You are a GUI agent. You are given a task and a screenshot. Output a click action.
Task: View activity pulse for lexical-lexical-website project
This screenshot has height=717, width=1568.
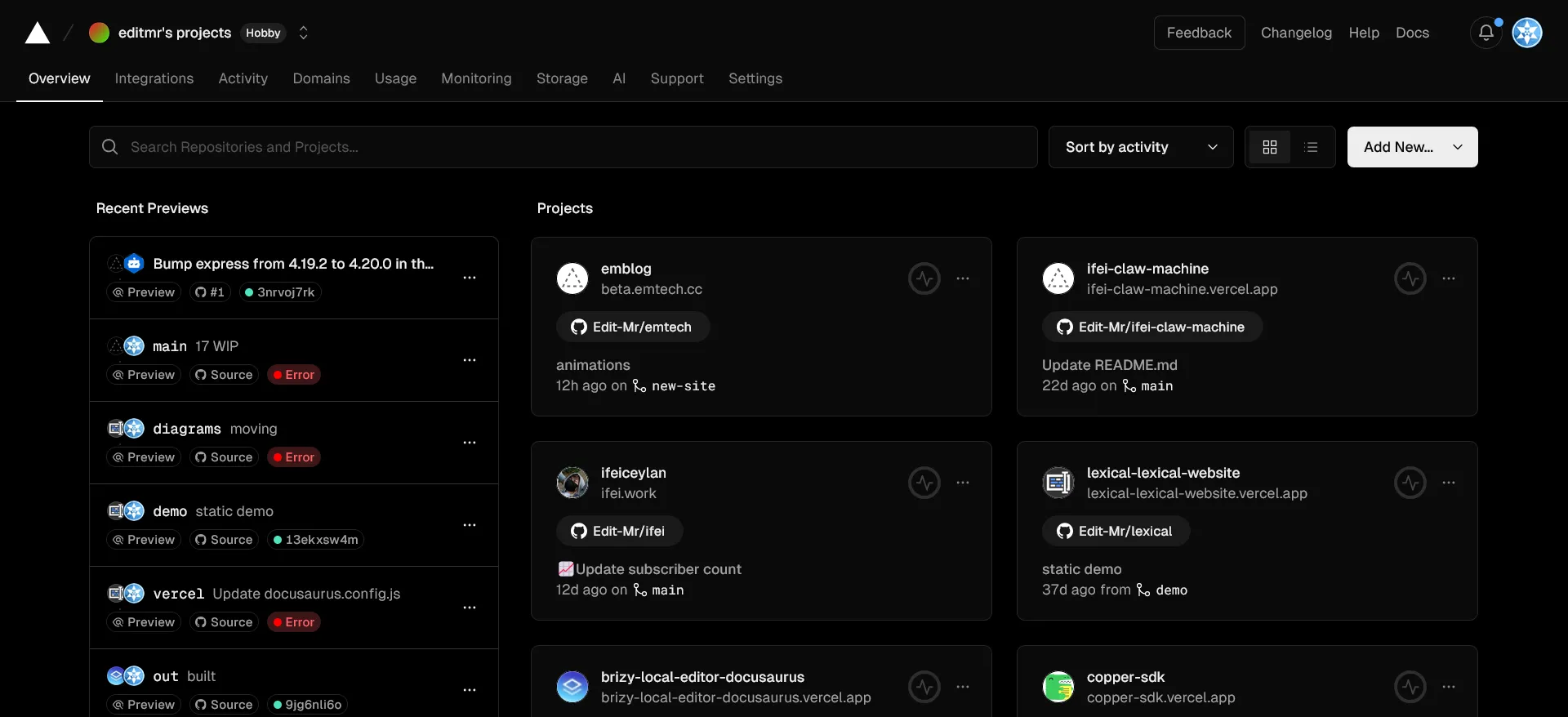1410,483
